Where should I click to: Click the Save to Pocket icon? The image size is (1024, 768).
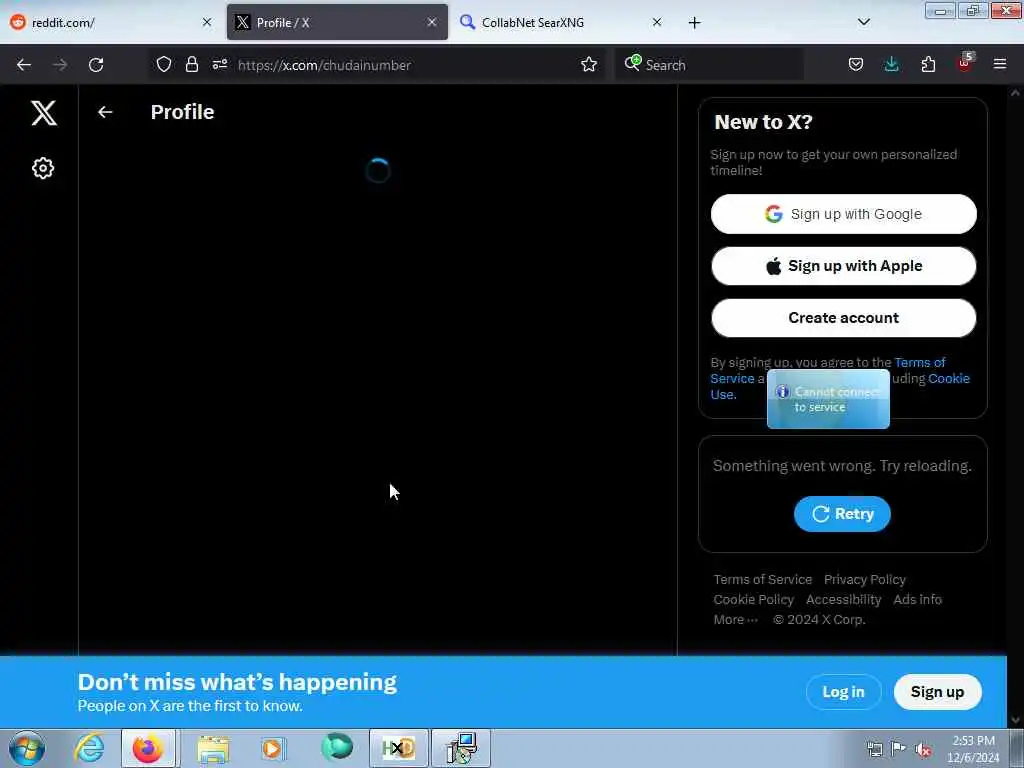pos(856,64)
